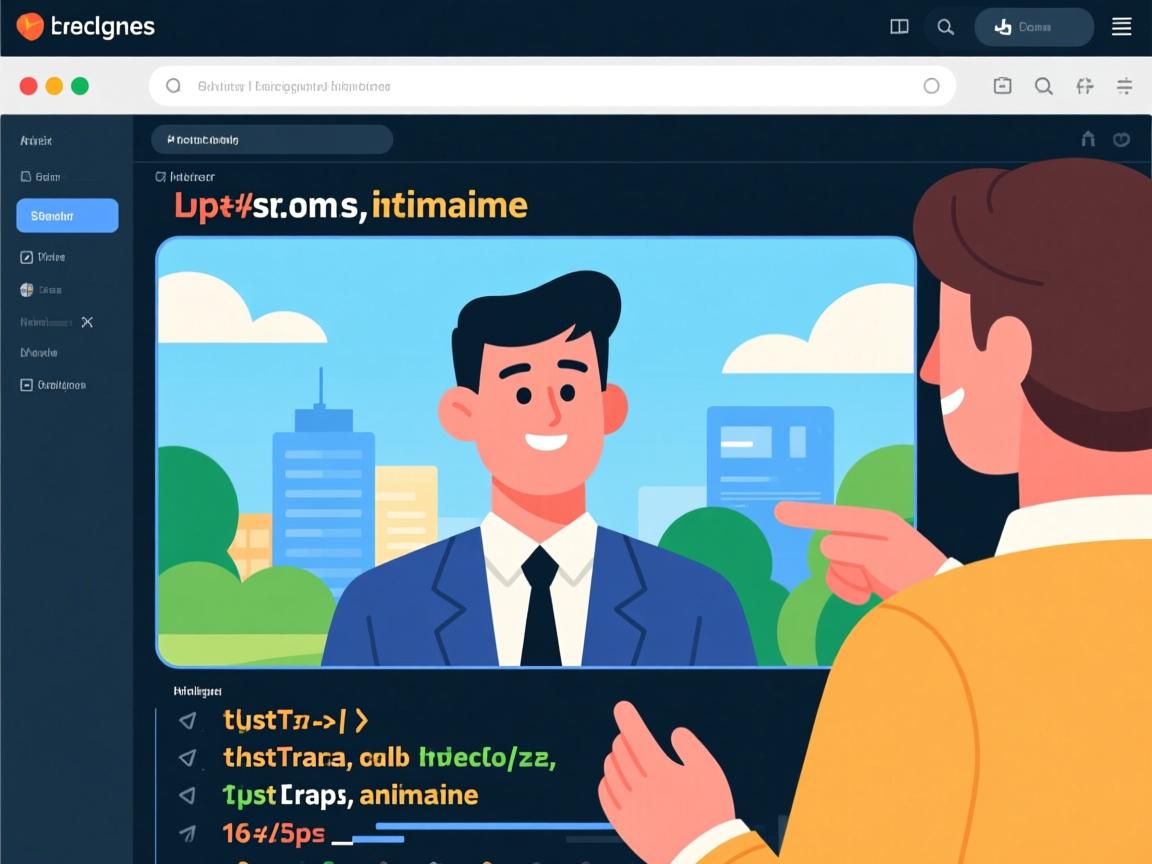Click the magnifier icon in the light toolbar
The height and width of the screenshot is (864, 1152).
click(1043, 86)
